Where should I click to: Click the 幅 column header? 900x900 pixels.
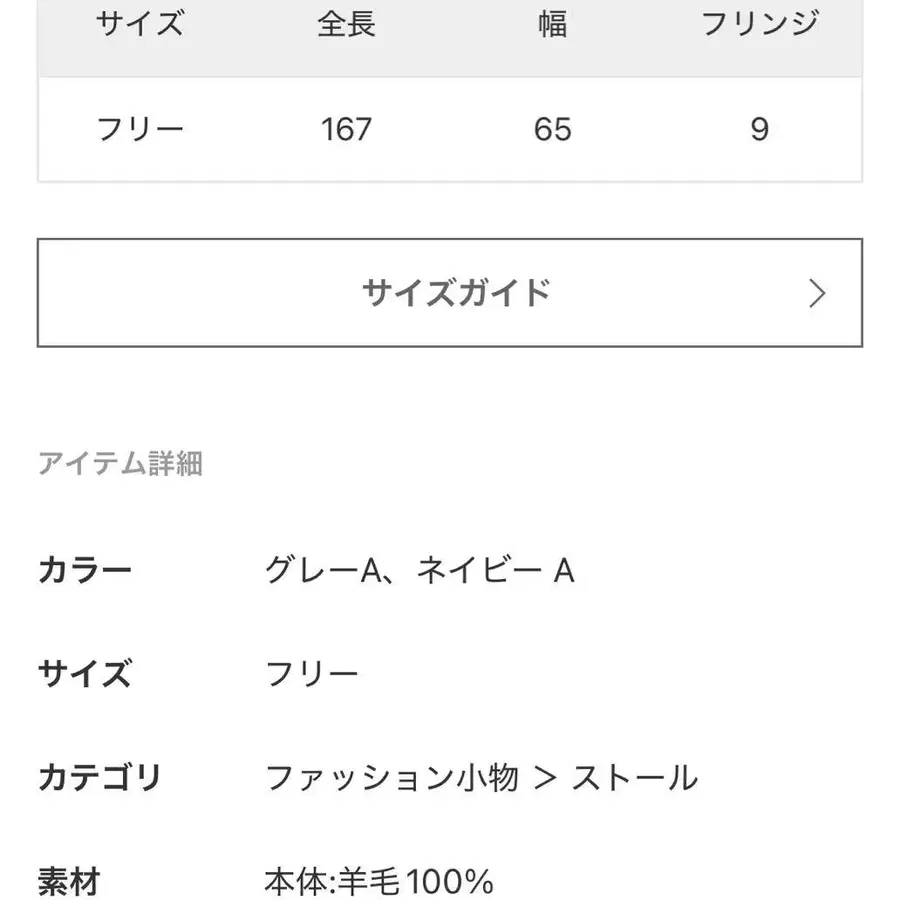[552, 25]
